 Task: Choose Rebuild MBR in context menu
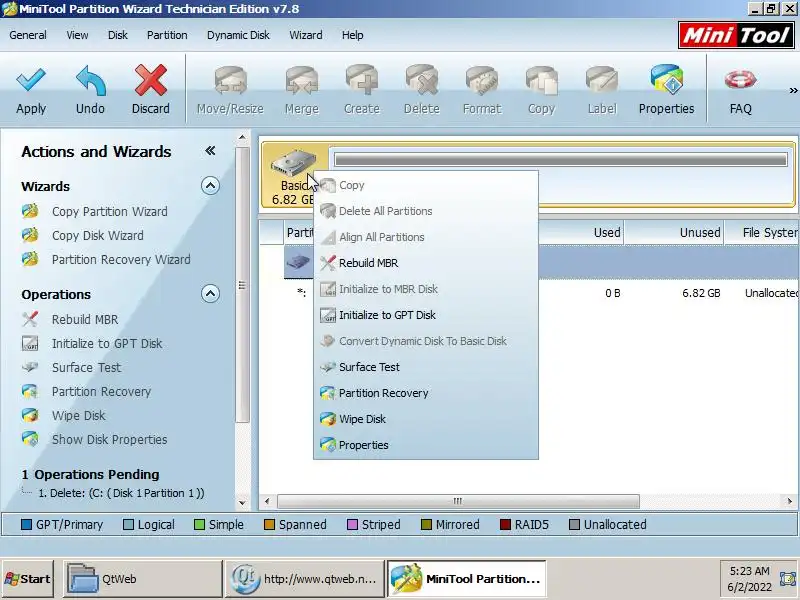click(426, 263)
